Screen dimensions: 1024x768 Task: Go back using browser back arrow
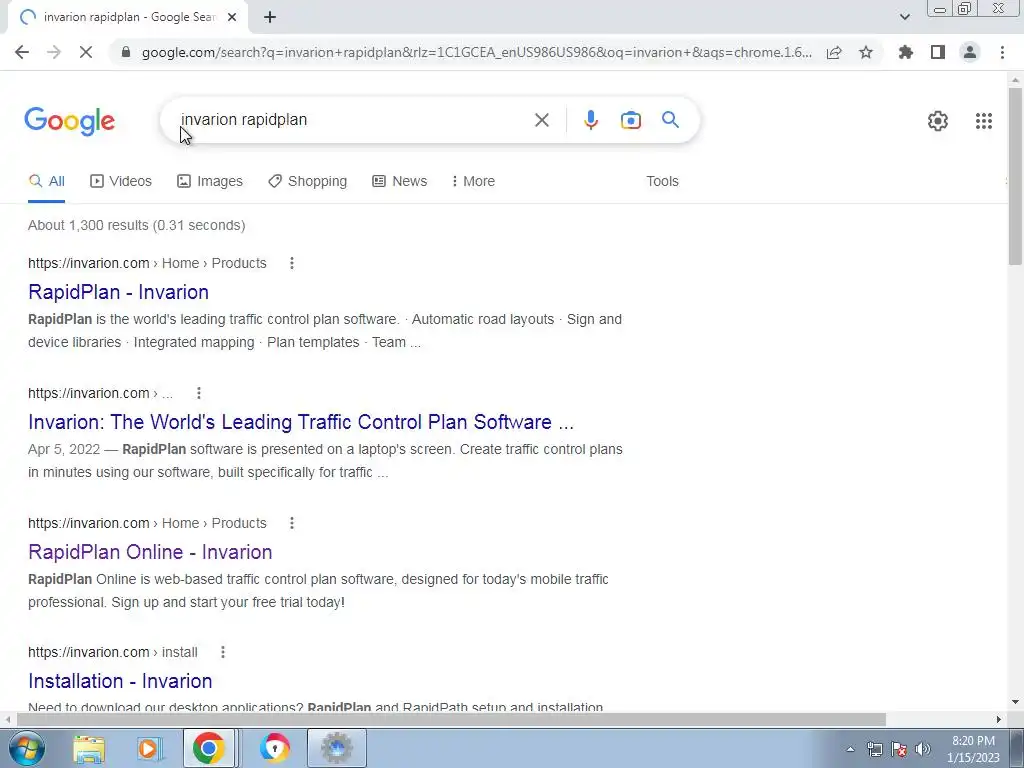[x=22, y=52]
